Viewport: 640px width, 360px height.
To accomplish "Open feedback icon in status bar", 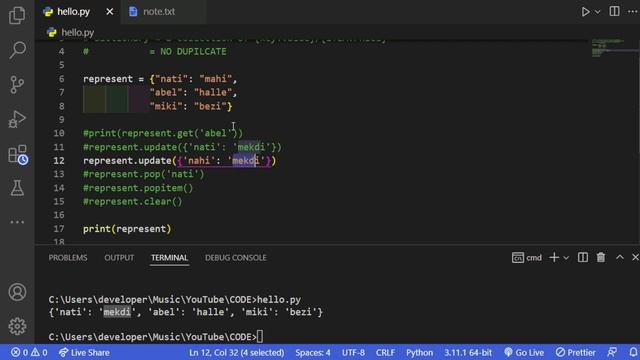I will coord(612,352).
